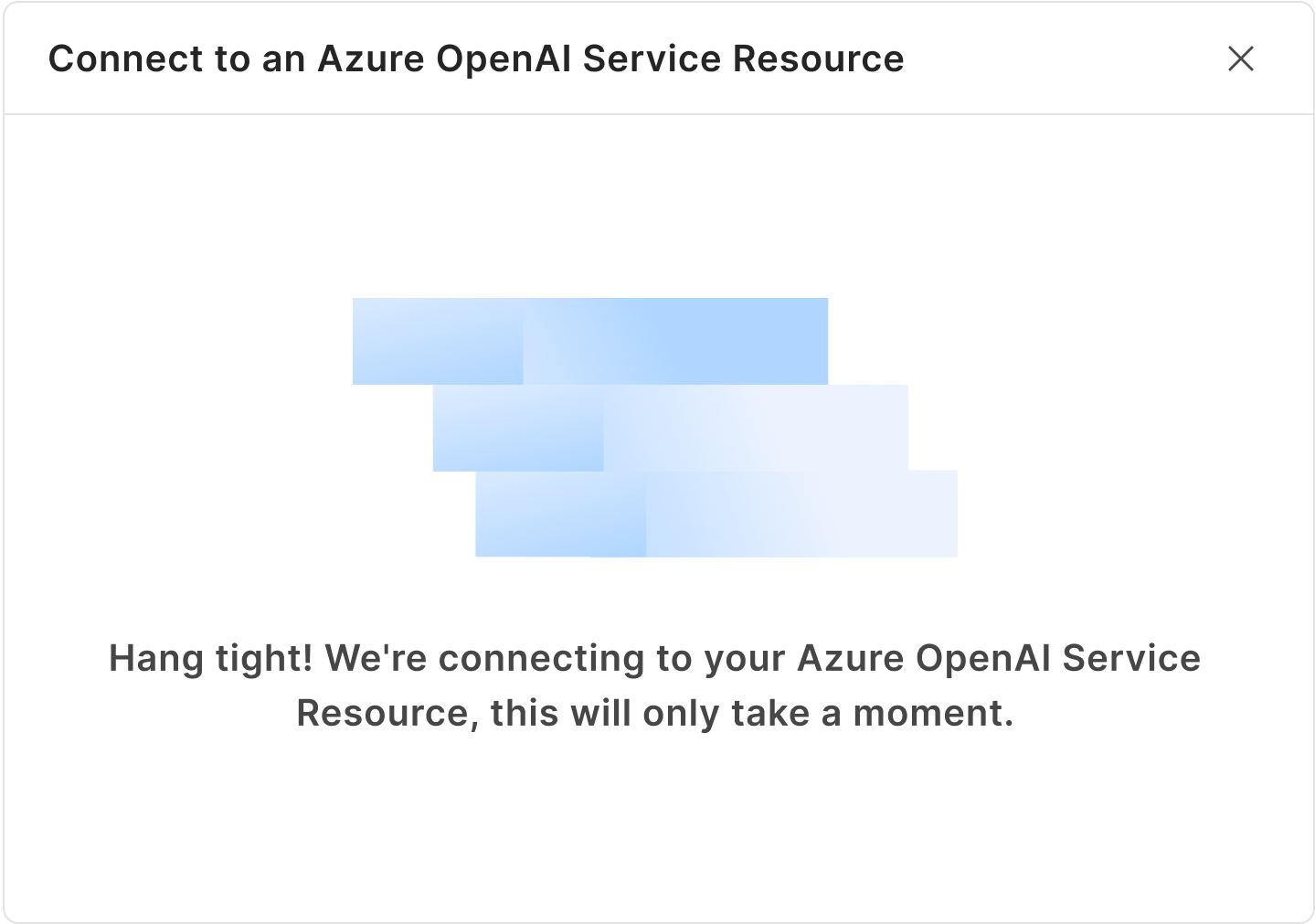Image resolution: width=1315 pixels, height=924 pixels.
Task: Click the left segment of middle loading bar
Action: [518, 428]
